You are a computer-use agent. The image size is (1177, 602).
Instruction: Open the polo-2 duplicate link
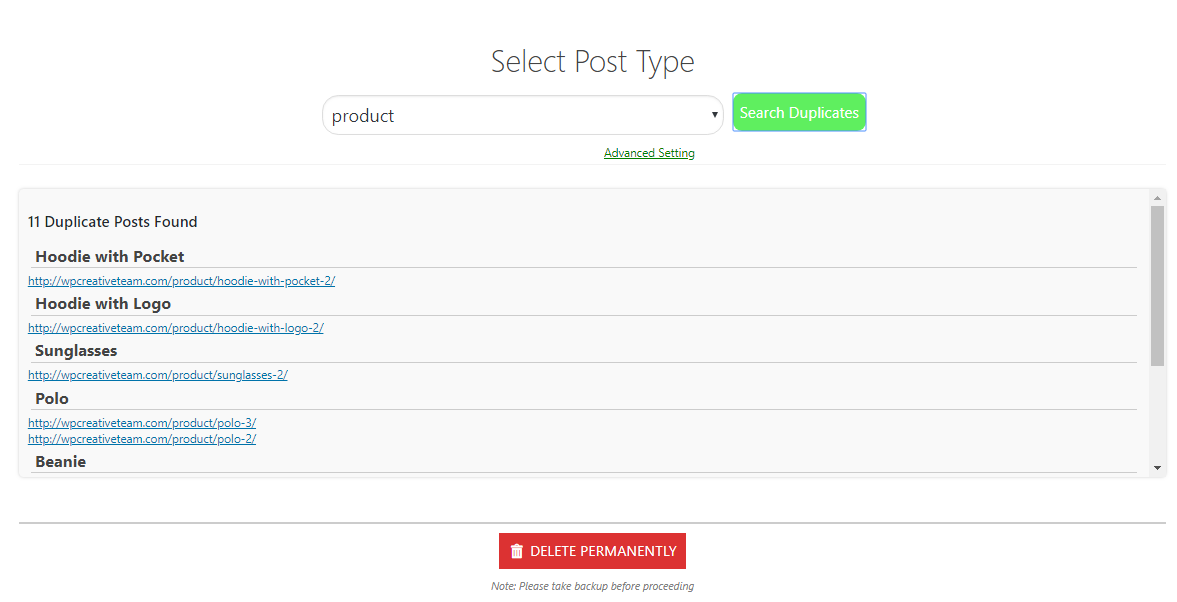point(142,439)
